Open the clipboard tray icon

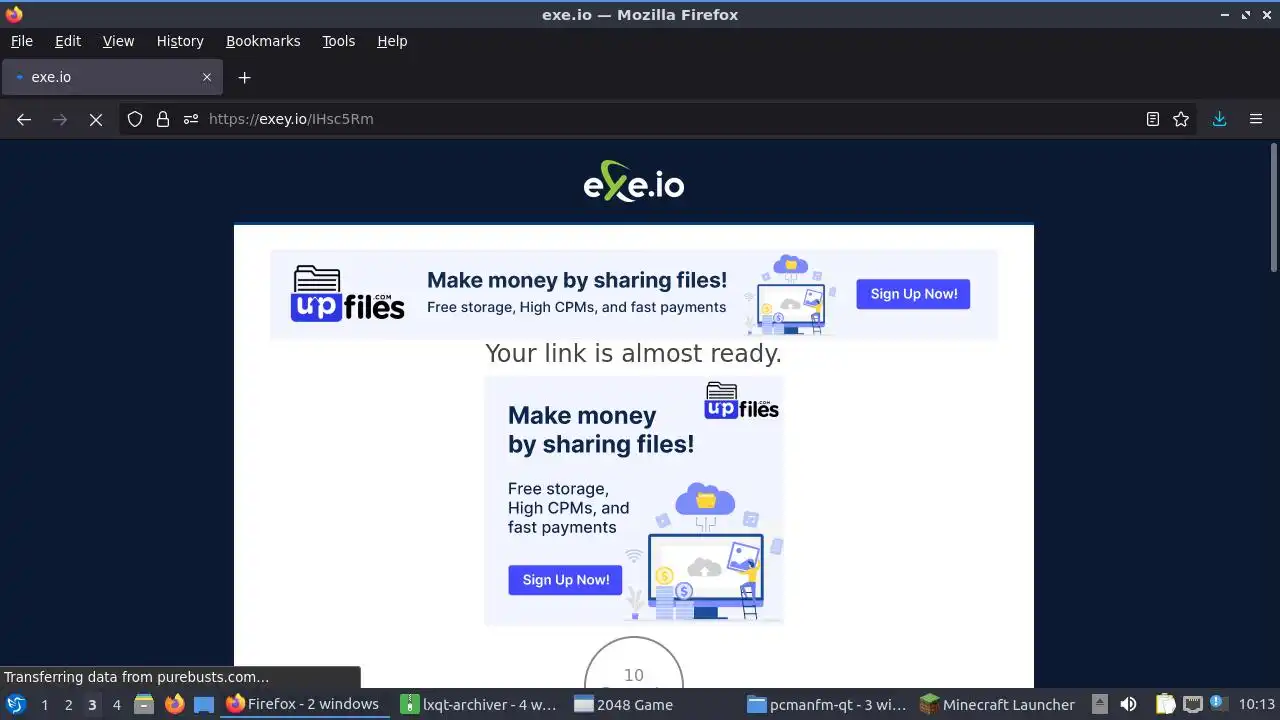(1165, 704)
